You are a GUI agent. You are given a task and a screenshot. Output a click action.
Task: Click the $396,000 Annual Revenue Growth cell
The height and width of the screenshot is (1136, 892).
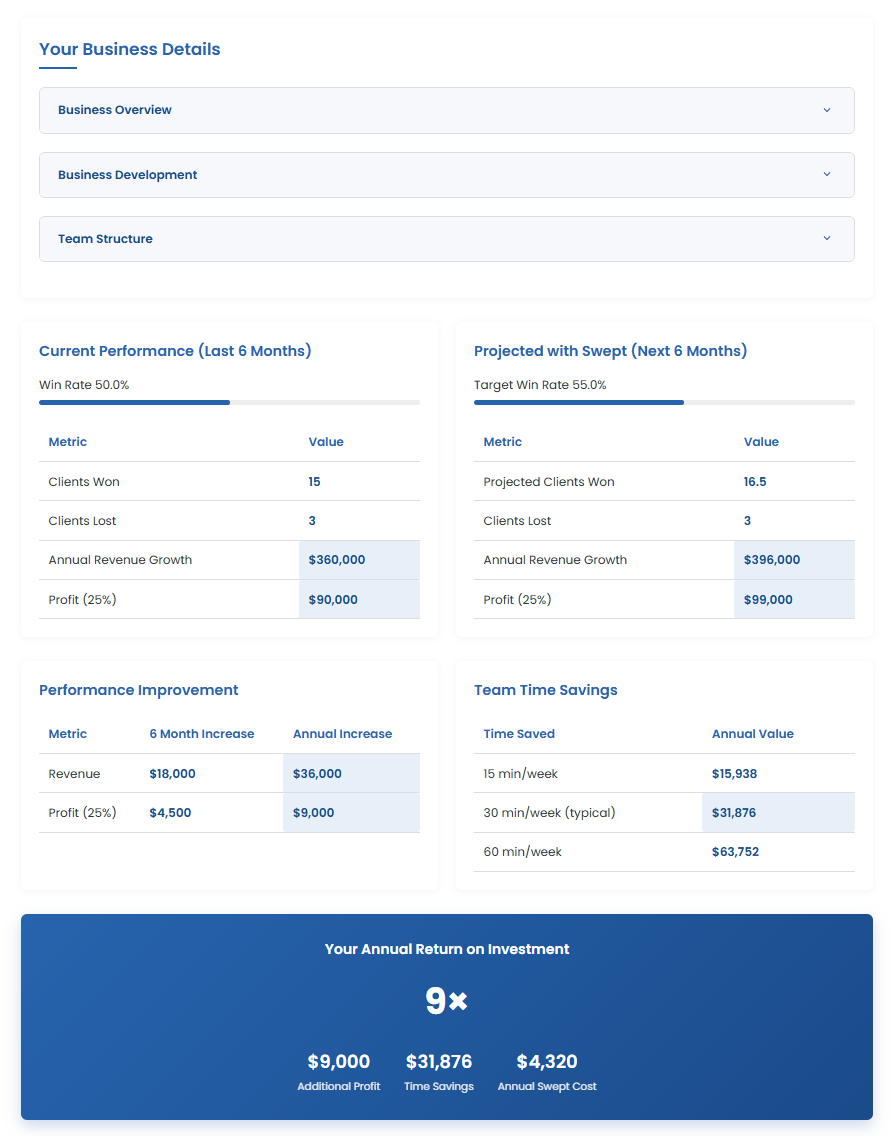(794, 560)
